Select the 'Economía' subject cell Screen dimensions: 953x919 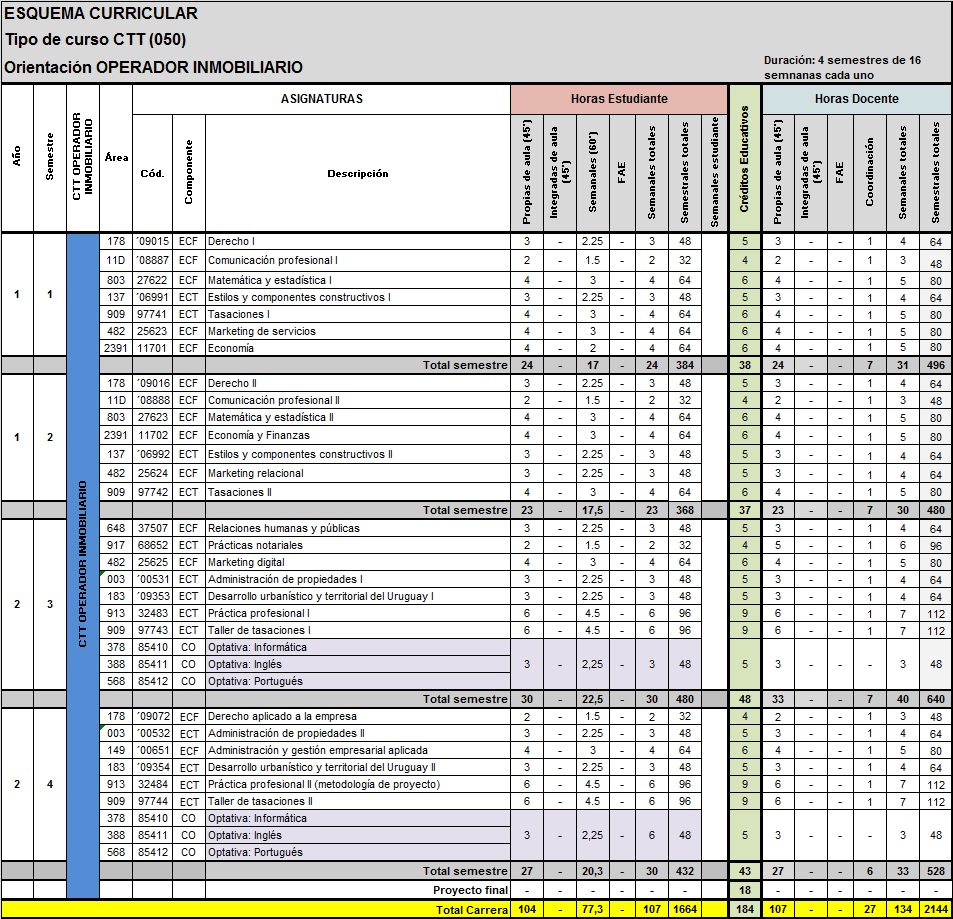(x=357, y=348)
